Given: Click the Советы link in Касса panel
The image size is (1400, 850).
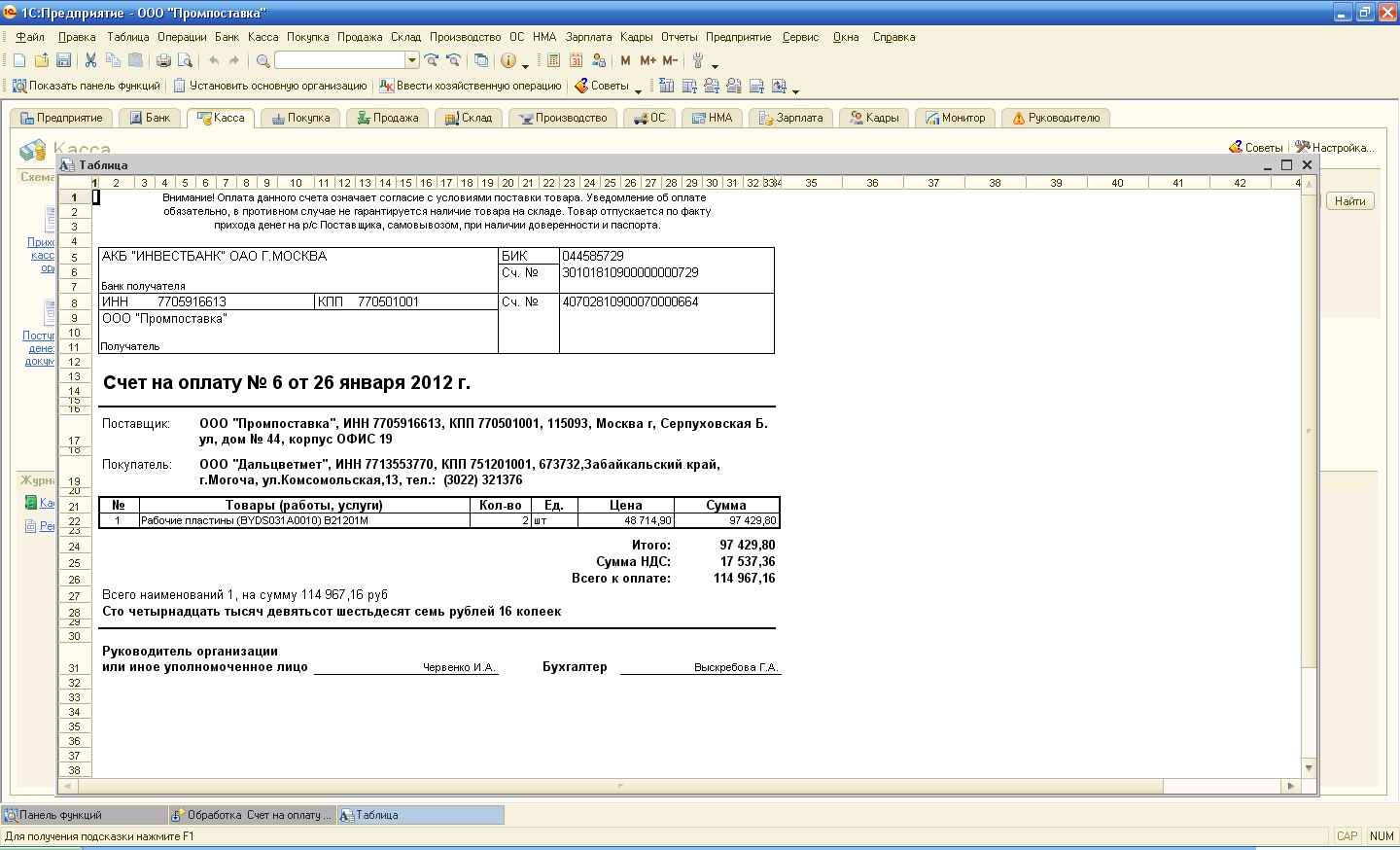Looking at the screenshot, I should [1256, 147].
